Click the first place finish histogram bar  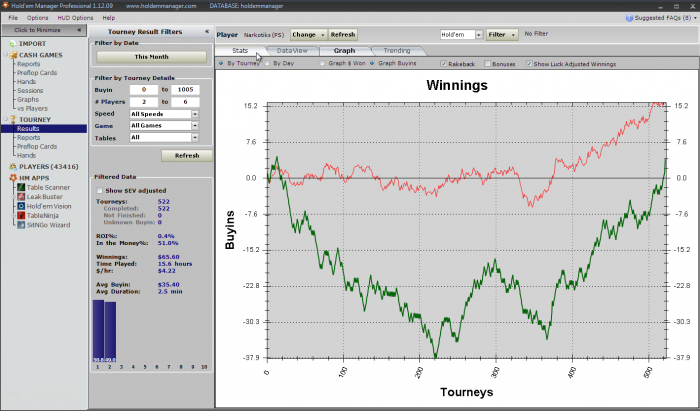coord(98,331)
